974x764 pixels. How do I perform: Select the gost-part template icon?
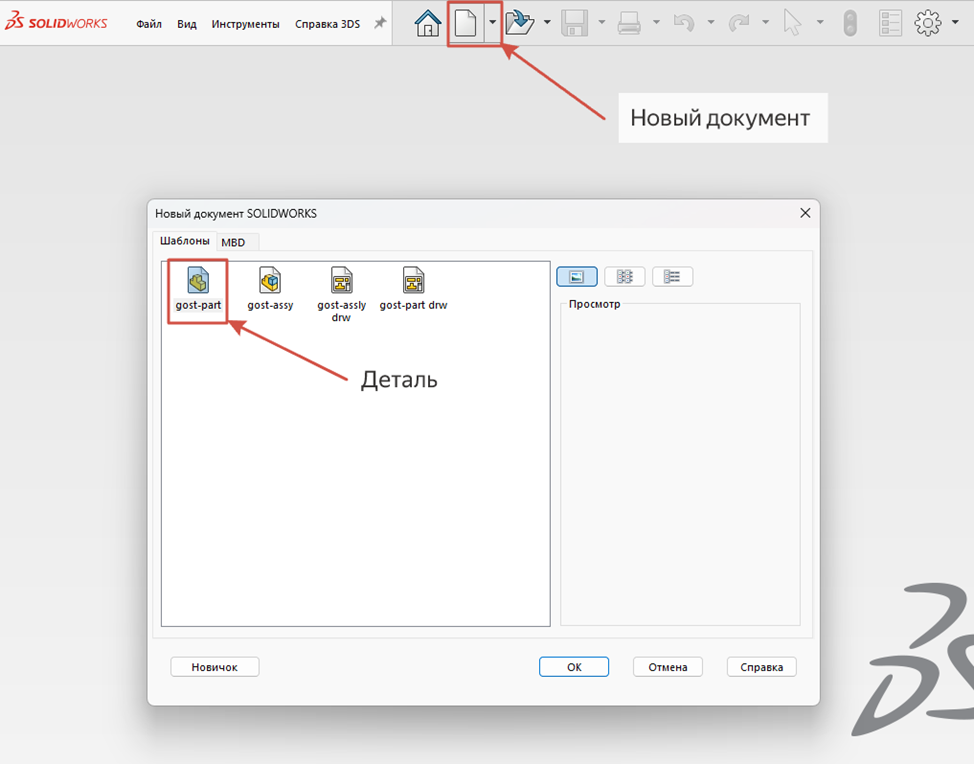[198, 289]
